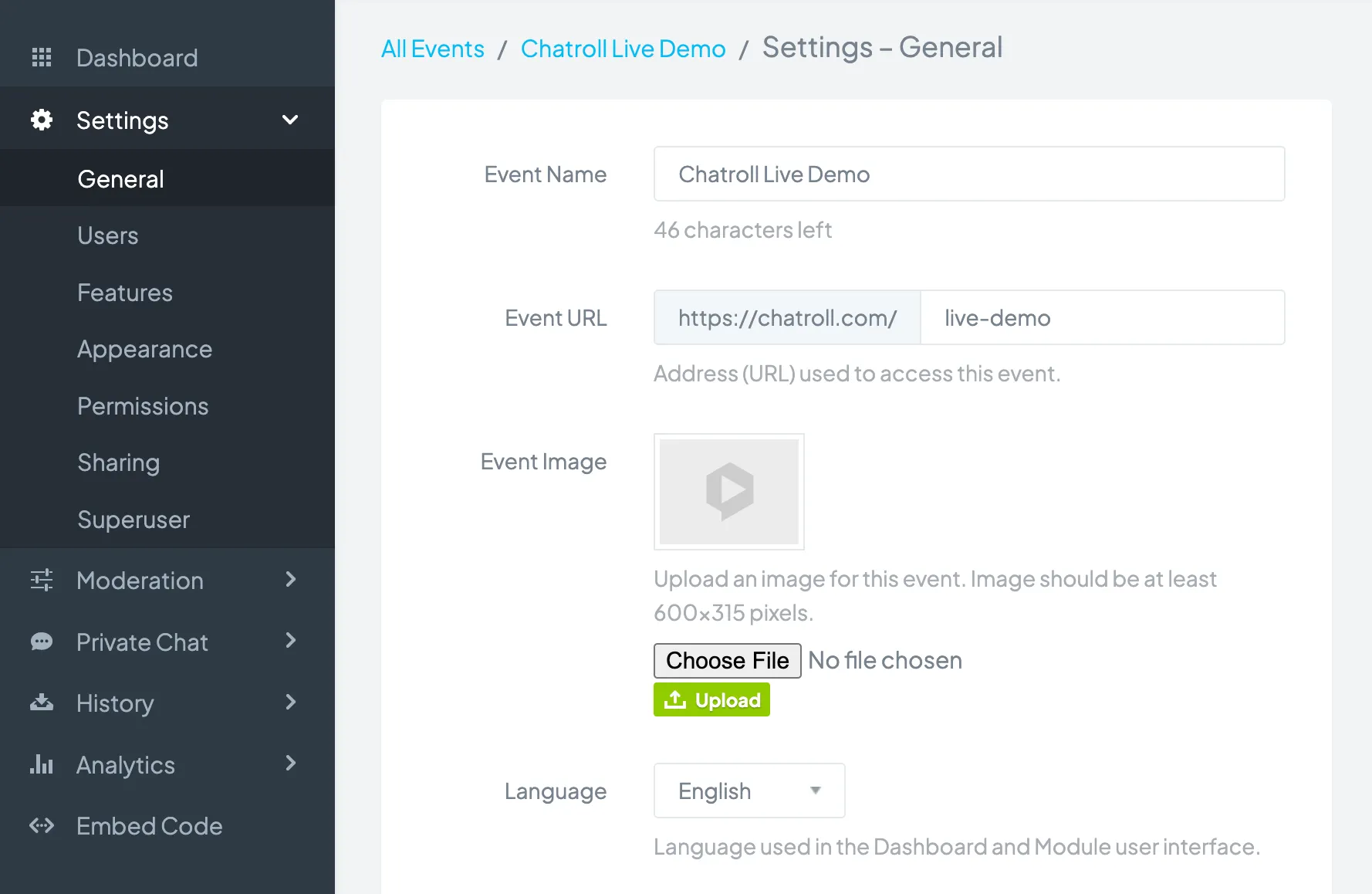The width and height of the screenshot is (1372, 894).
Task: Click the Choose File button
Action: click(x=728, y=660)
